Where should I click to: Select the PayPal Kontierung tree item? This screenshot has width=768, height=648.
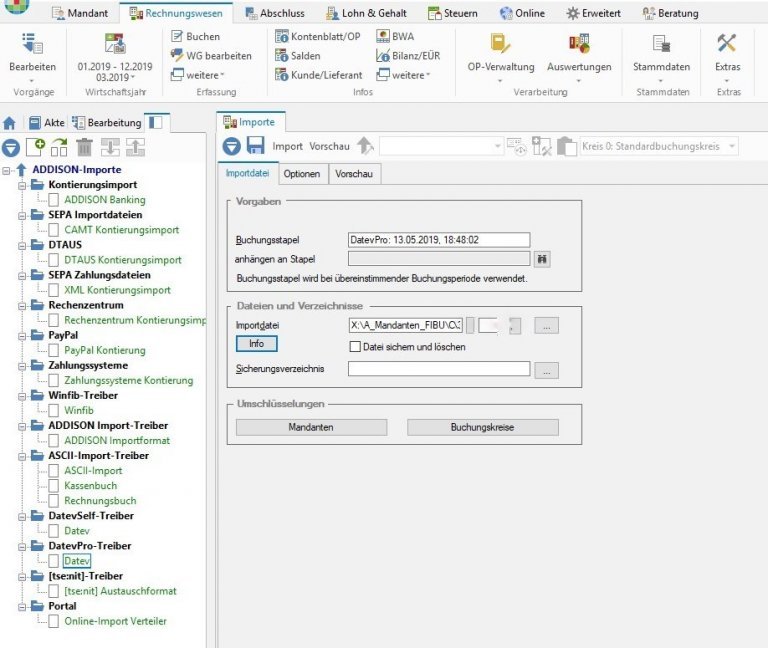click(x=104, y=350)
